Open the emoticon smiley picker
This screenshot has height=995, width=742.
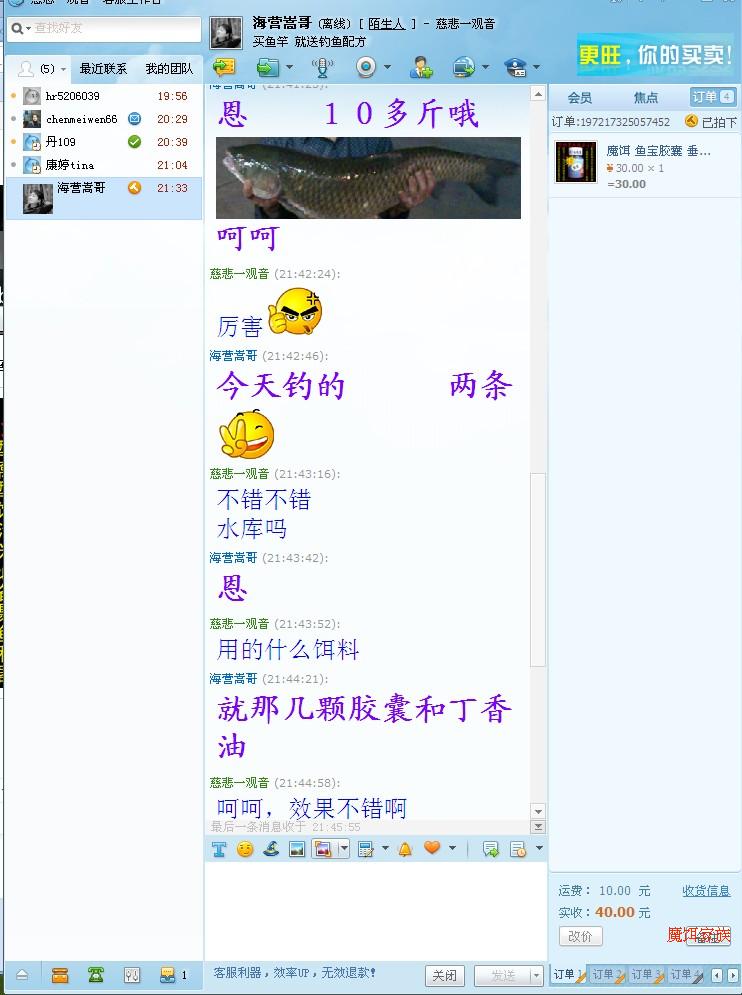click(x=245, y=849)
